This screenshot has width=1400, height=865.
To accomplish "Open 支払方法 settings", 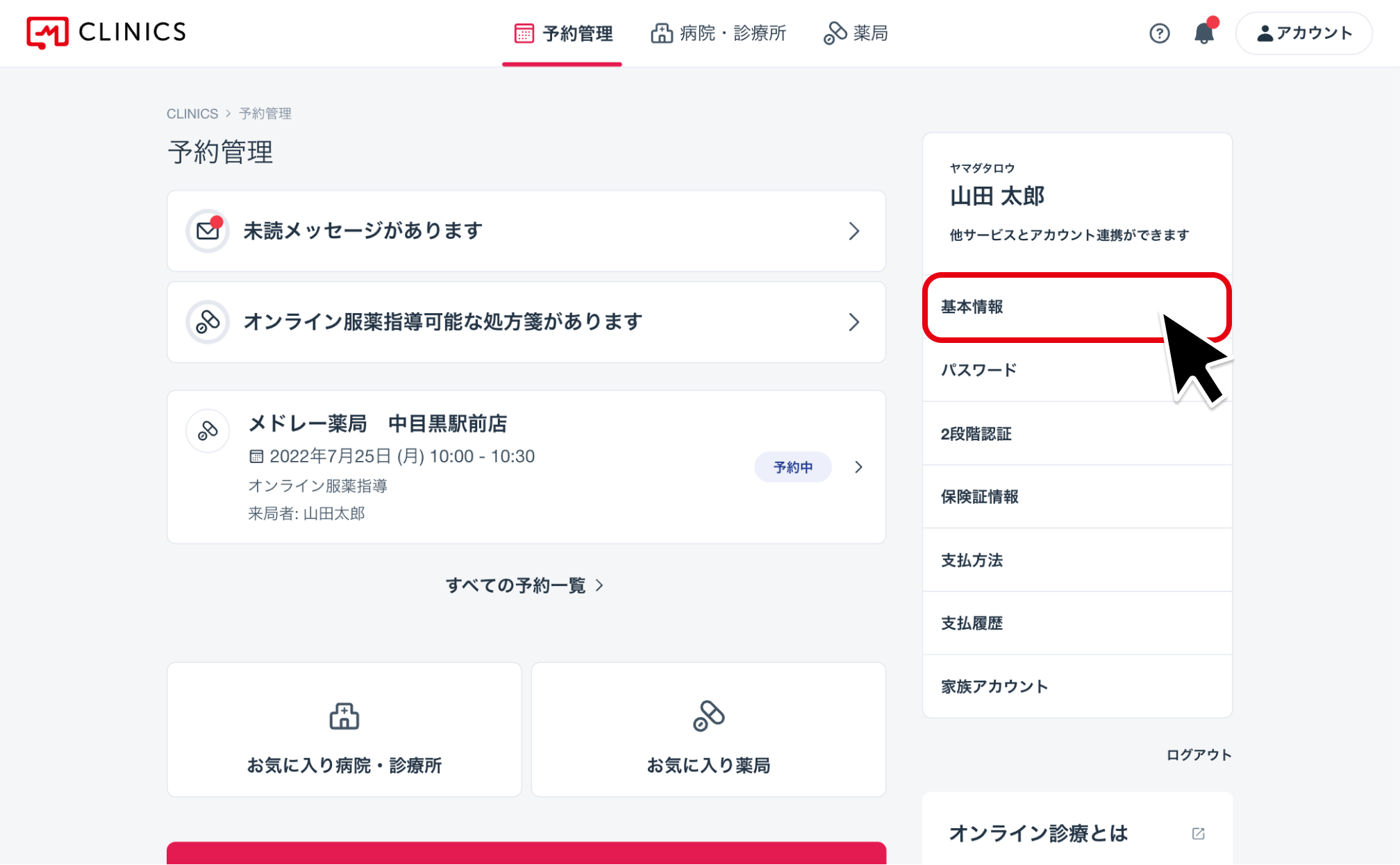I will 1077,560.
